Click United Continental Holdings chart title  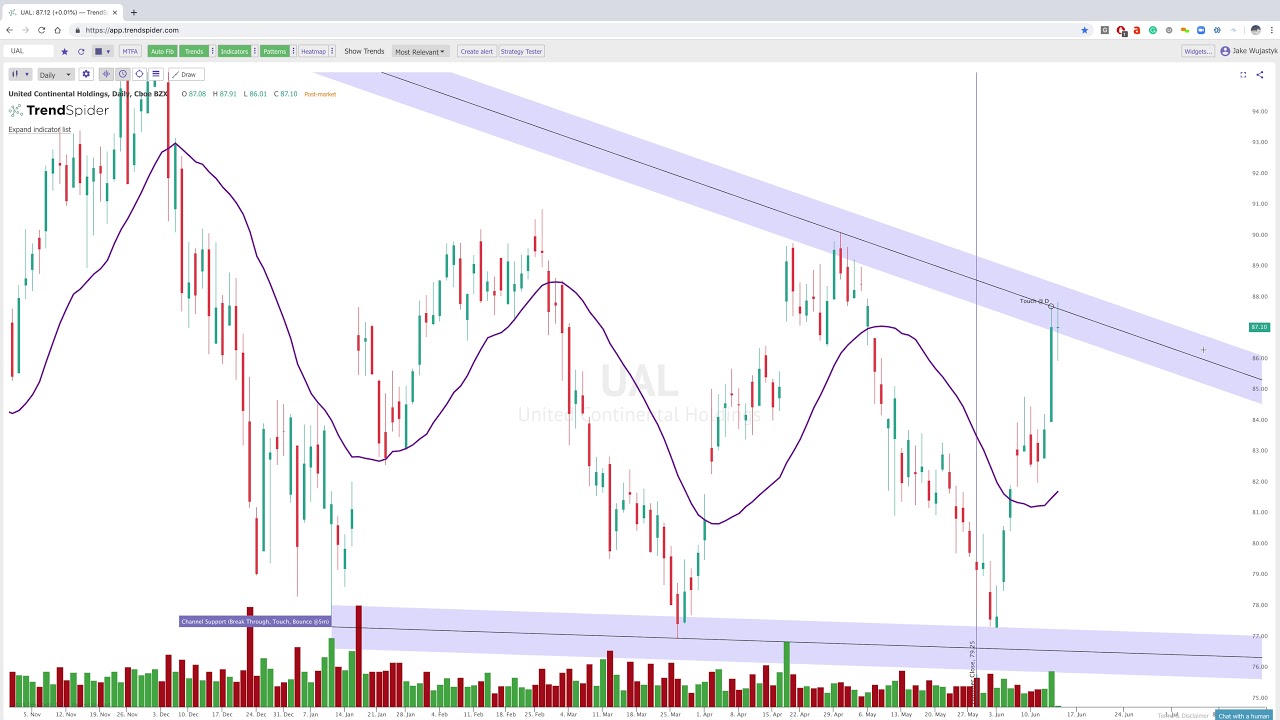pyautogui.click(x=88, y=94)
